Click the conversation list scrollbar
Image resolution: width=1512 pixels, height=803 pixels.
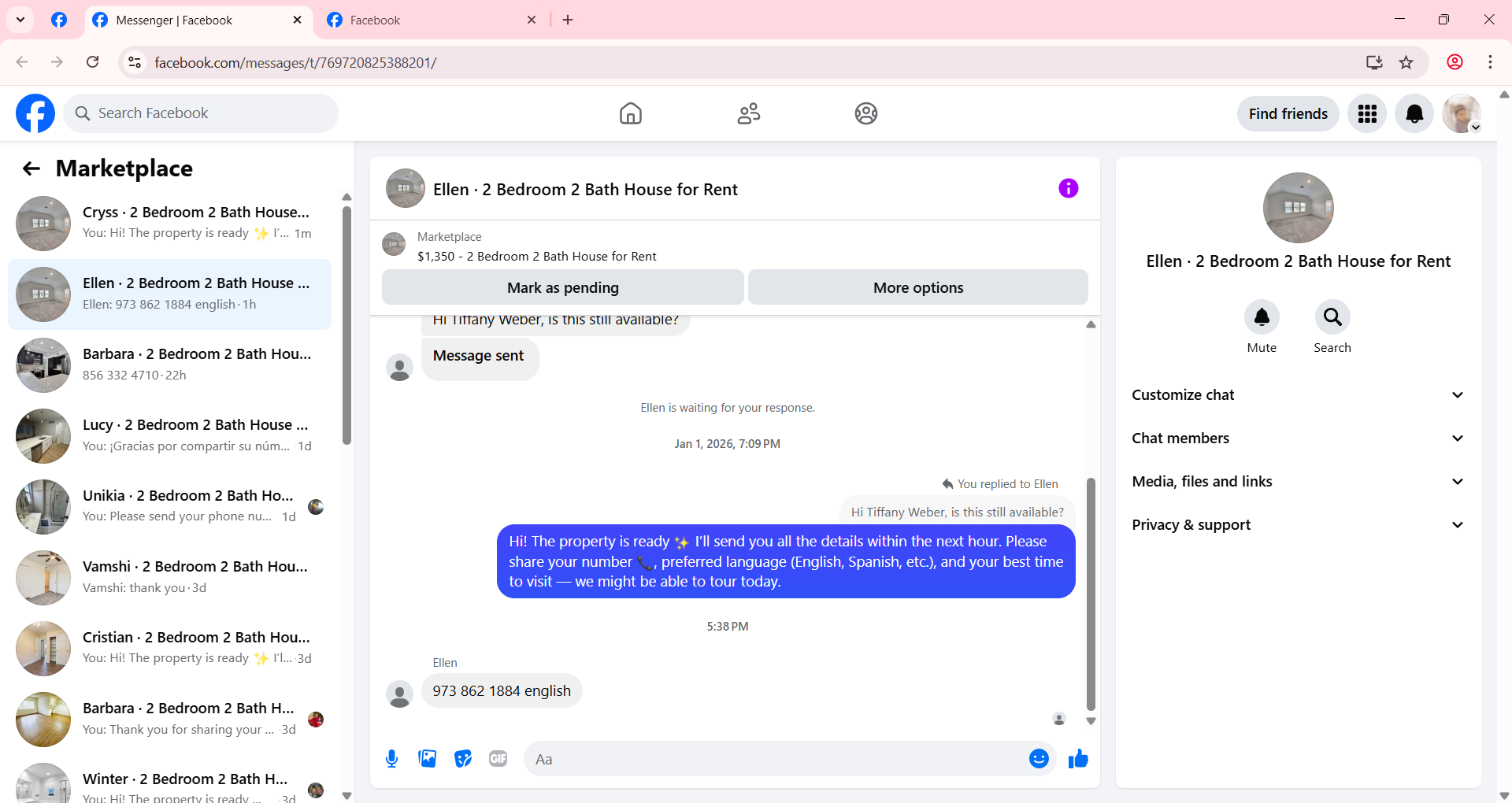click(346, 325)
